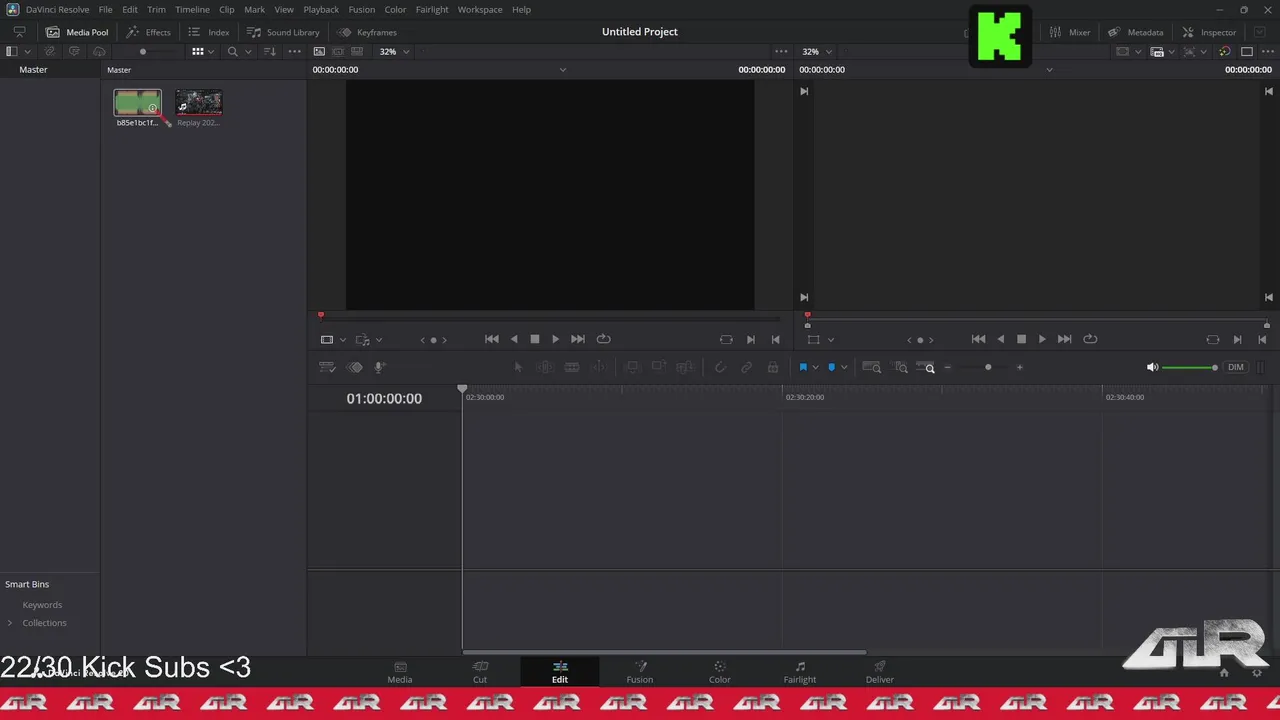Switch to the Color page
The image size is (1280, 720).
(x=720, y=672)
